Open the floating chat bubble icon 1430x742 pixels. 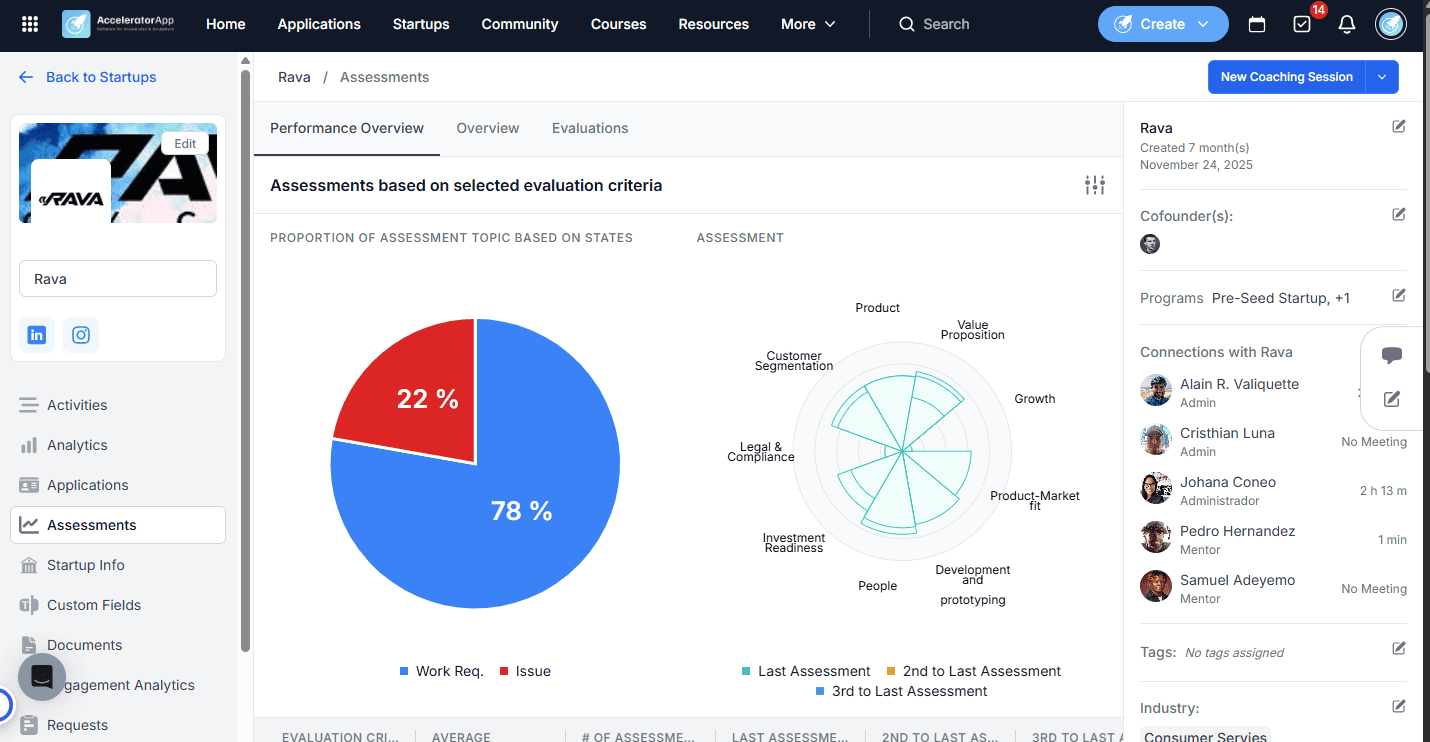pyautogui.click(x=1392, y=355)
